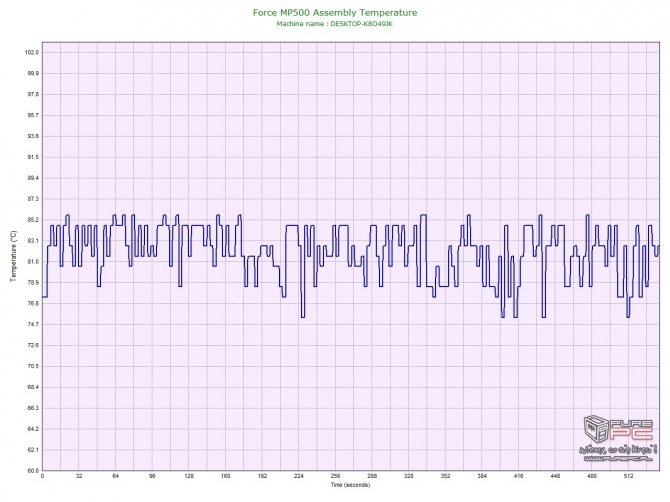Click the Time (seconds) axis title
Viewport: 670px width, 502px height.
click(350, 484)
